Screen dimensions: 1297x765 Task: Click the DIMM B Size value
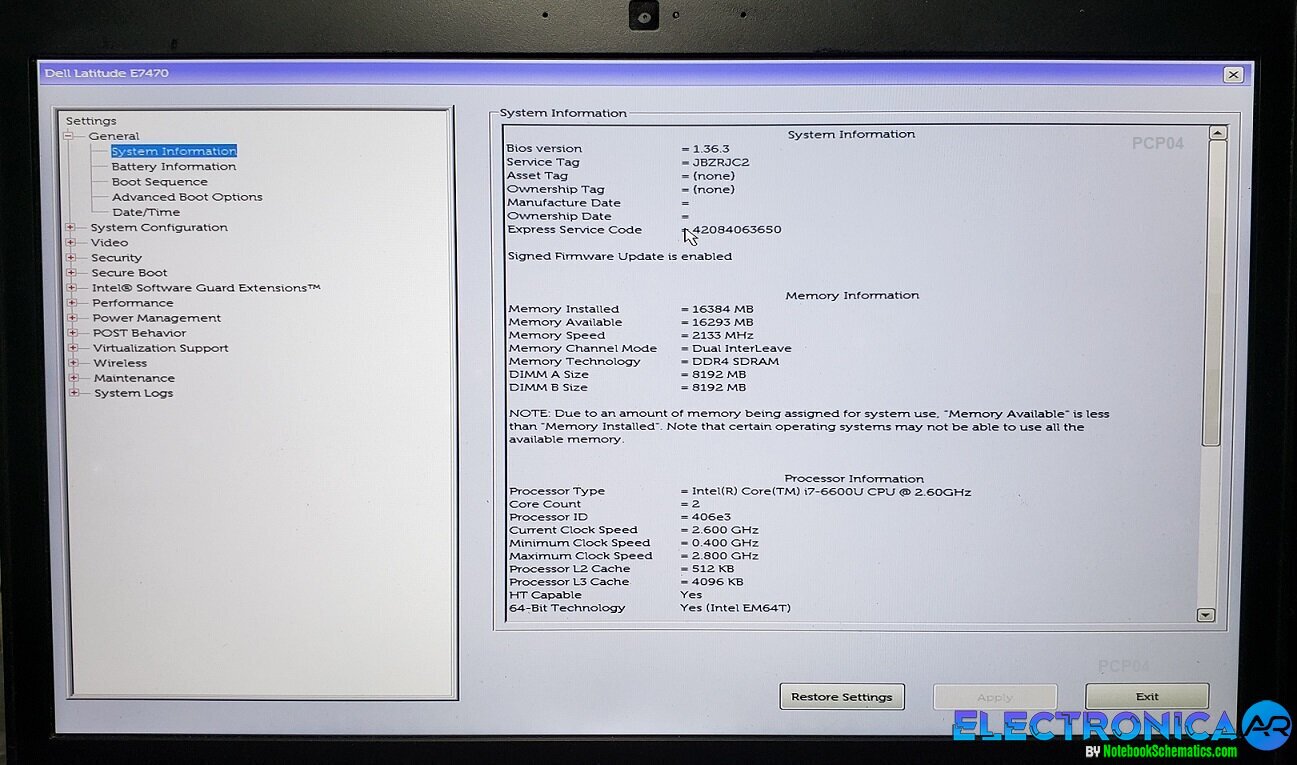[719, 387]
